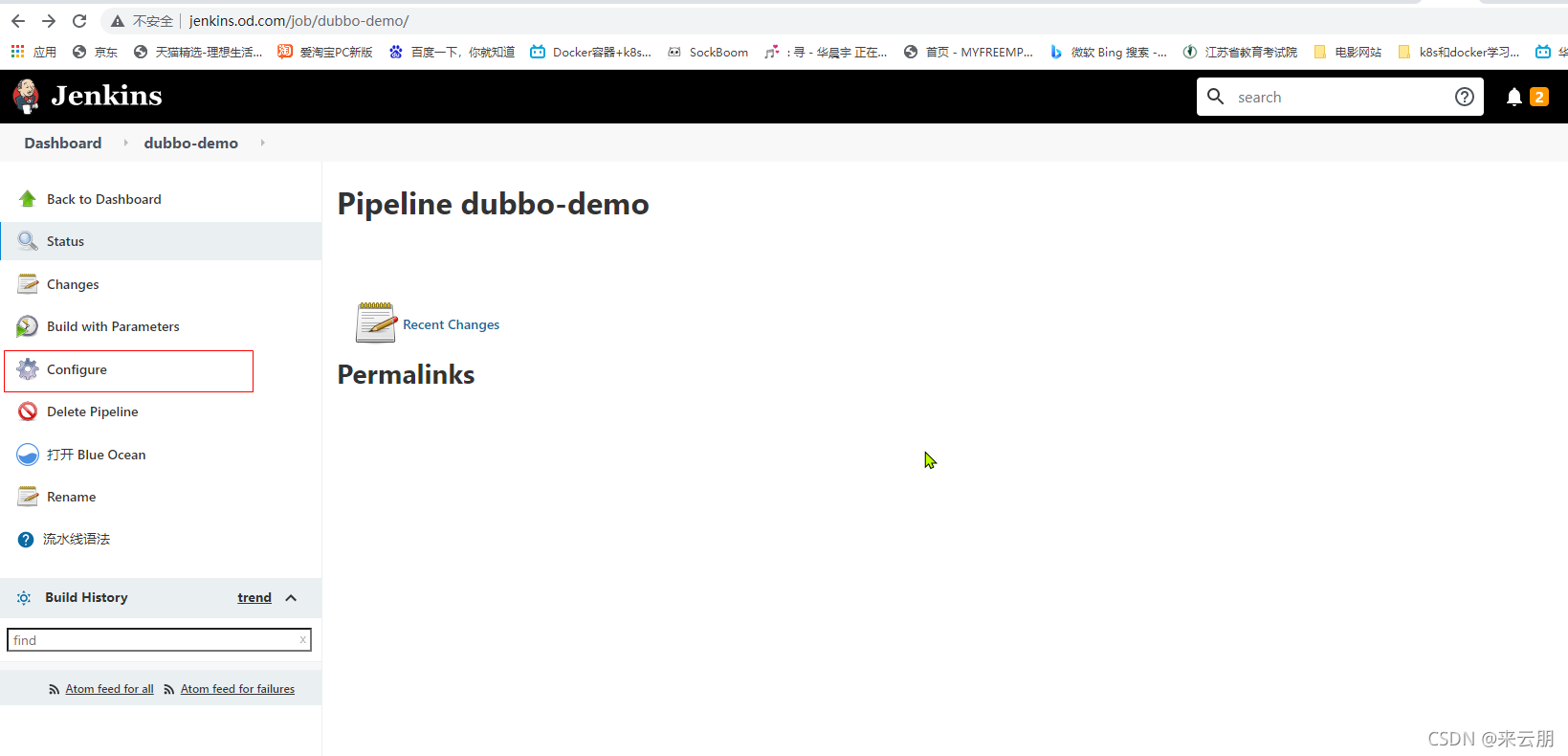The height and width of the screenshot is (756, 1568).
Task: Open search help question mark icon
Action: coord(1464,97)
